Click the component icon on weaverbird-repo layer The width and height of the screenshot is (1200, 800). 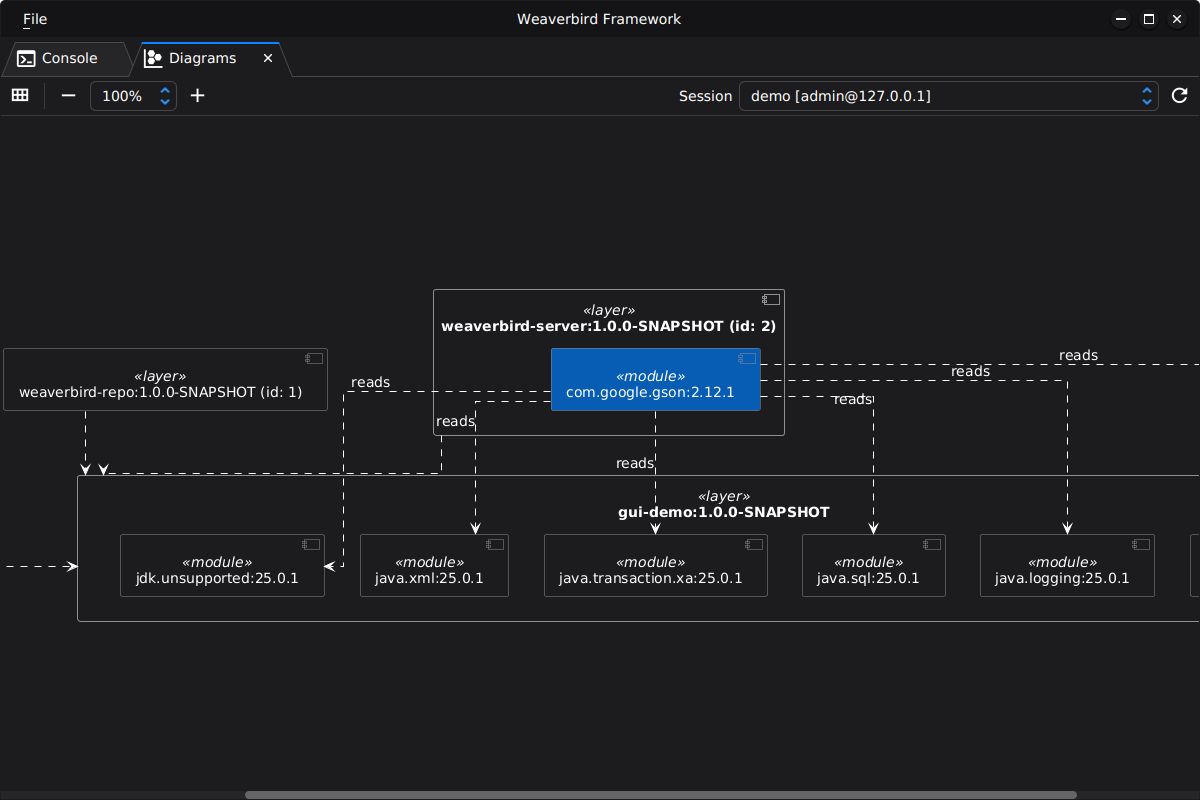coord(313,358)
